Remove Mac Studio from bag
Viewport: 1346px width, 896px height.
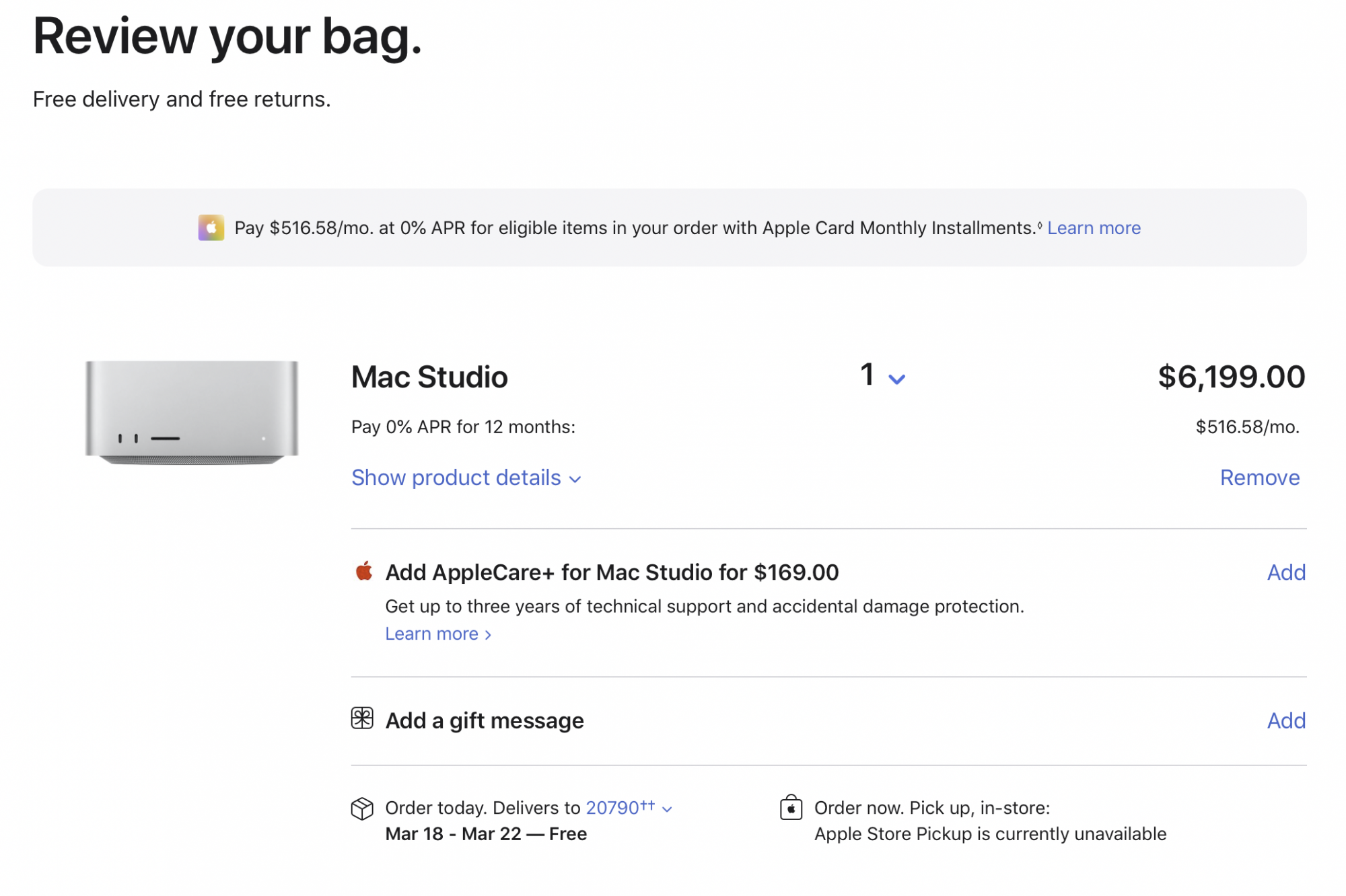1259,478
